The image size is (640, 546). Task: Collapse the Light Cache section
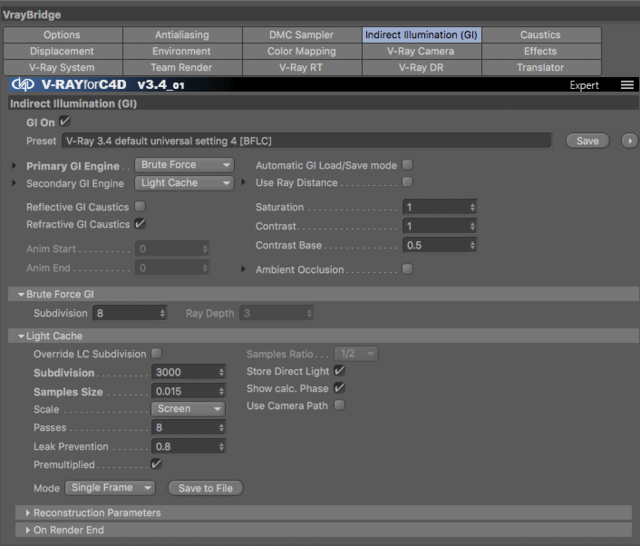tap(21, 336)
